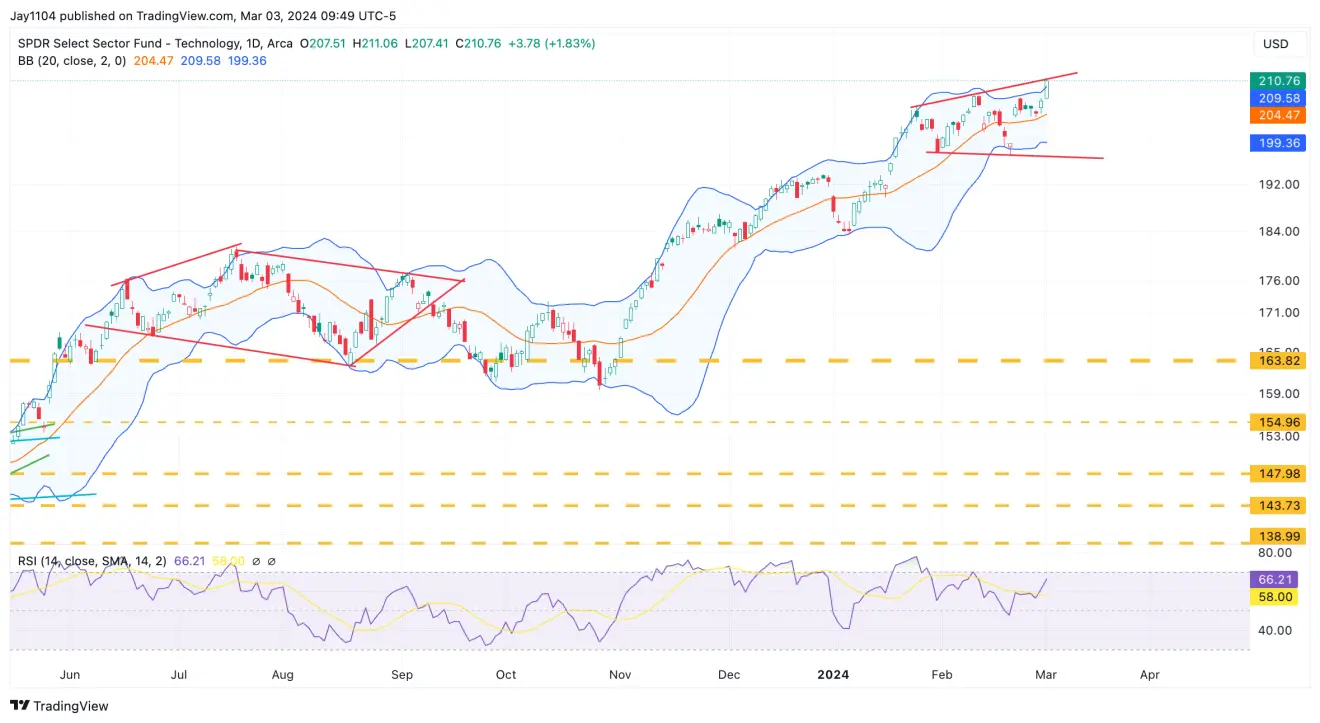Image resolution: width=1320 pixels, height=723 pixels.
Task: Click the BB (20, close, 2, 0) indicator label
Action: coord(72,60)
